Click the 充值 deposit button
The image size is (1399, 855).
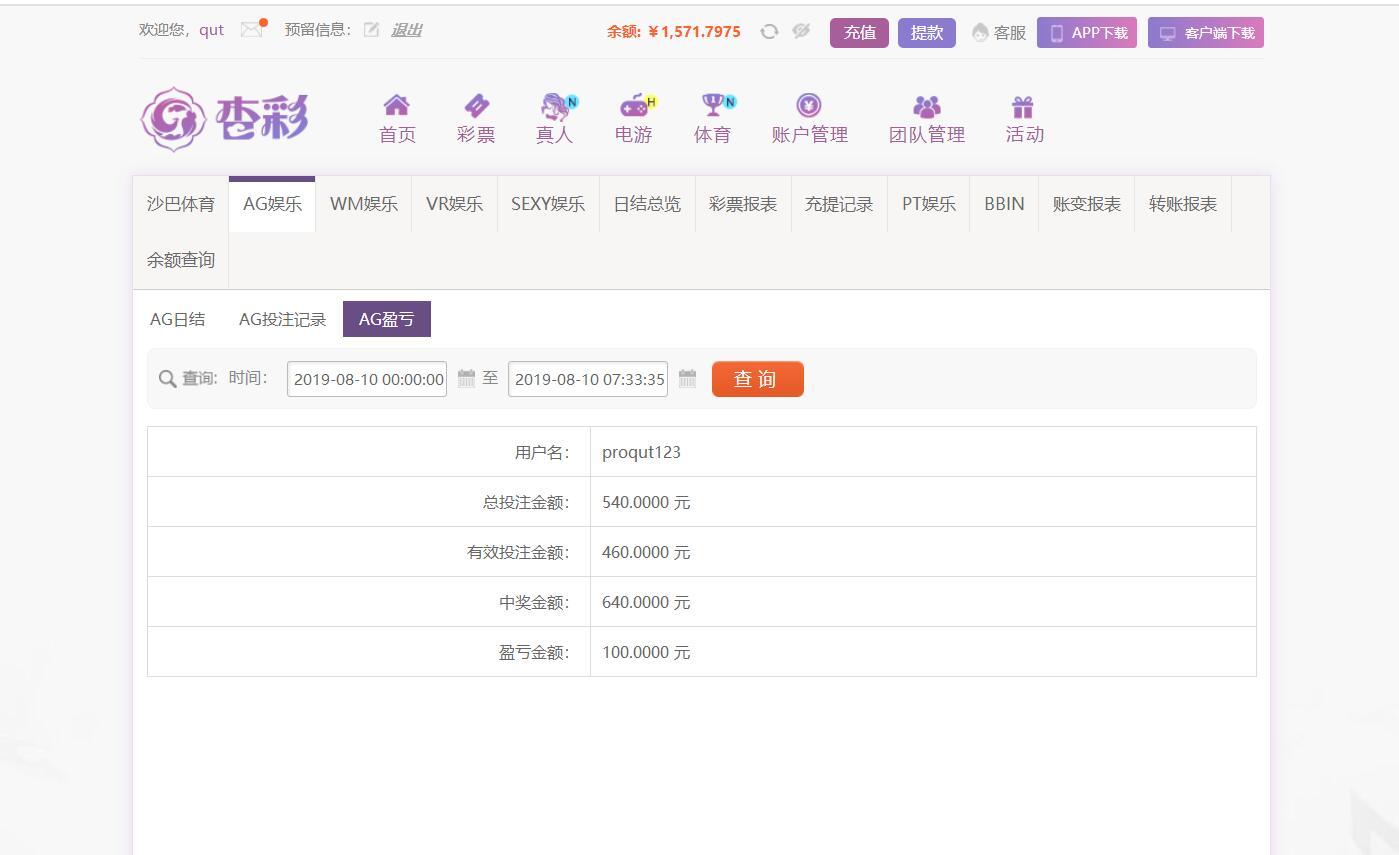point(859,33)
